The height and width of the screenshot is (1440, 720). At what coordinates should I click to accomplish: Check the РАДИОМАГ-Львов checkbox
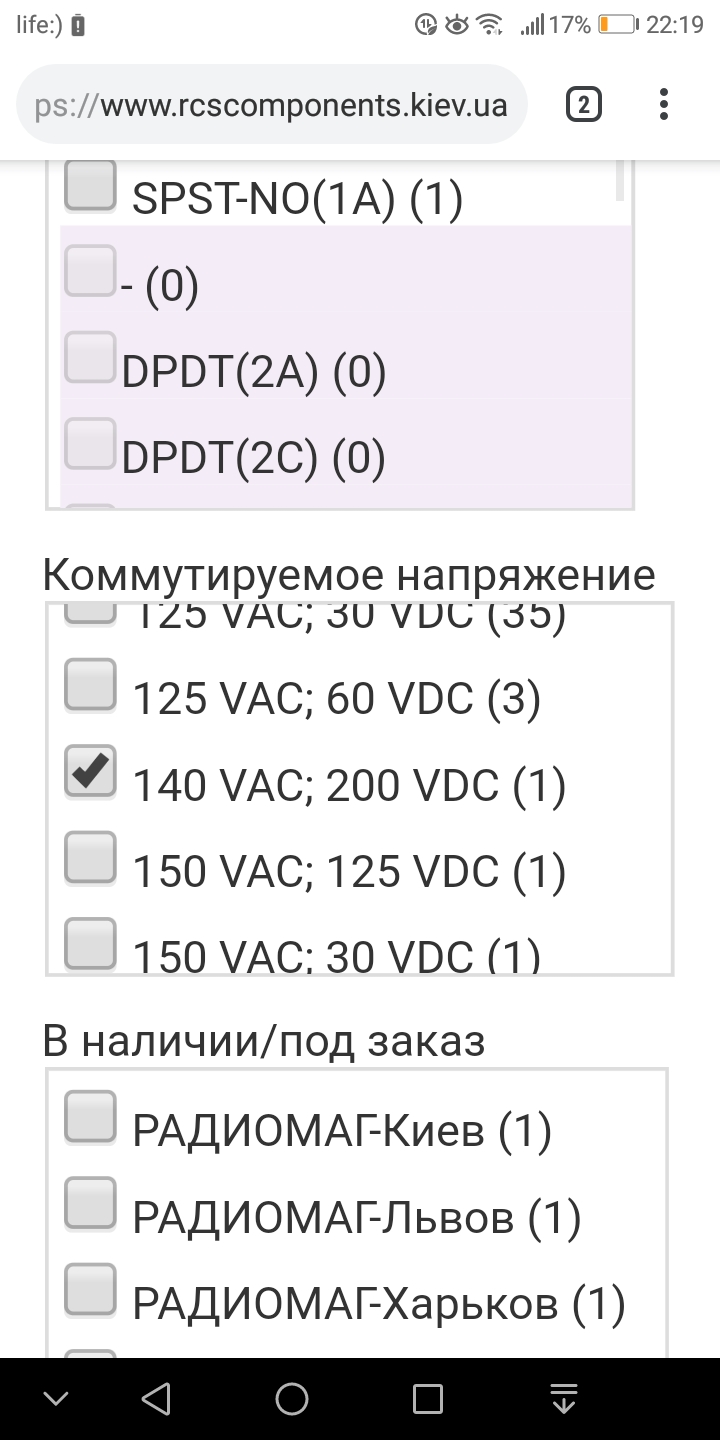pyautogui.click(x=90, y=1203)
